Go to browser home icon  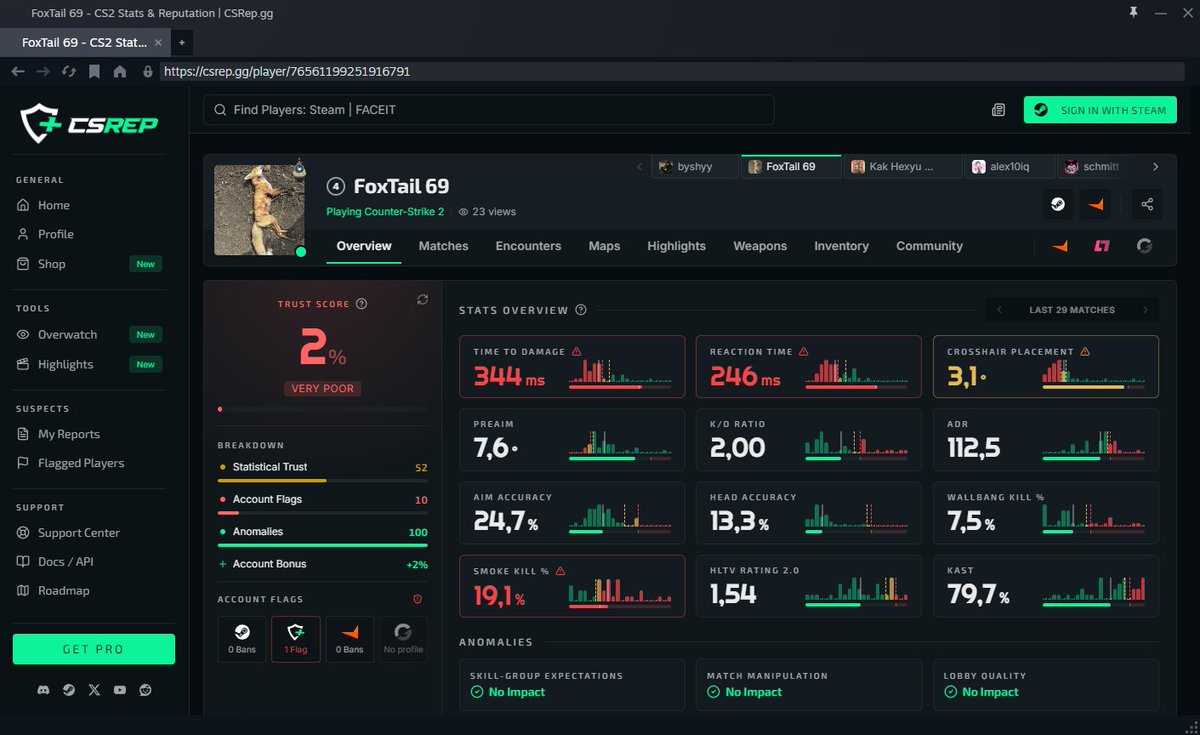coord(120,72)
